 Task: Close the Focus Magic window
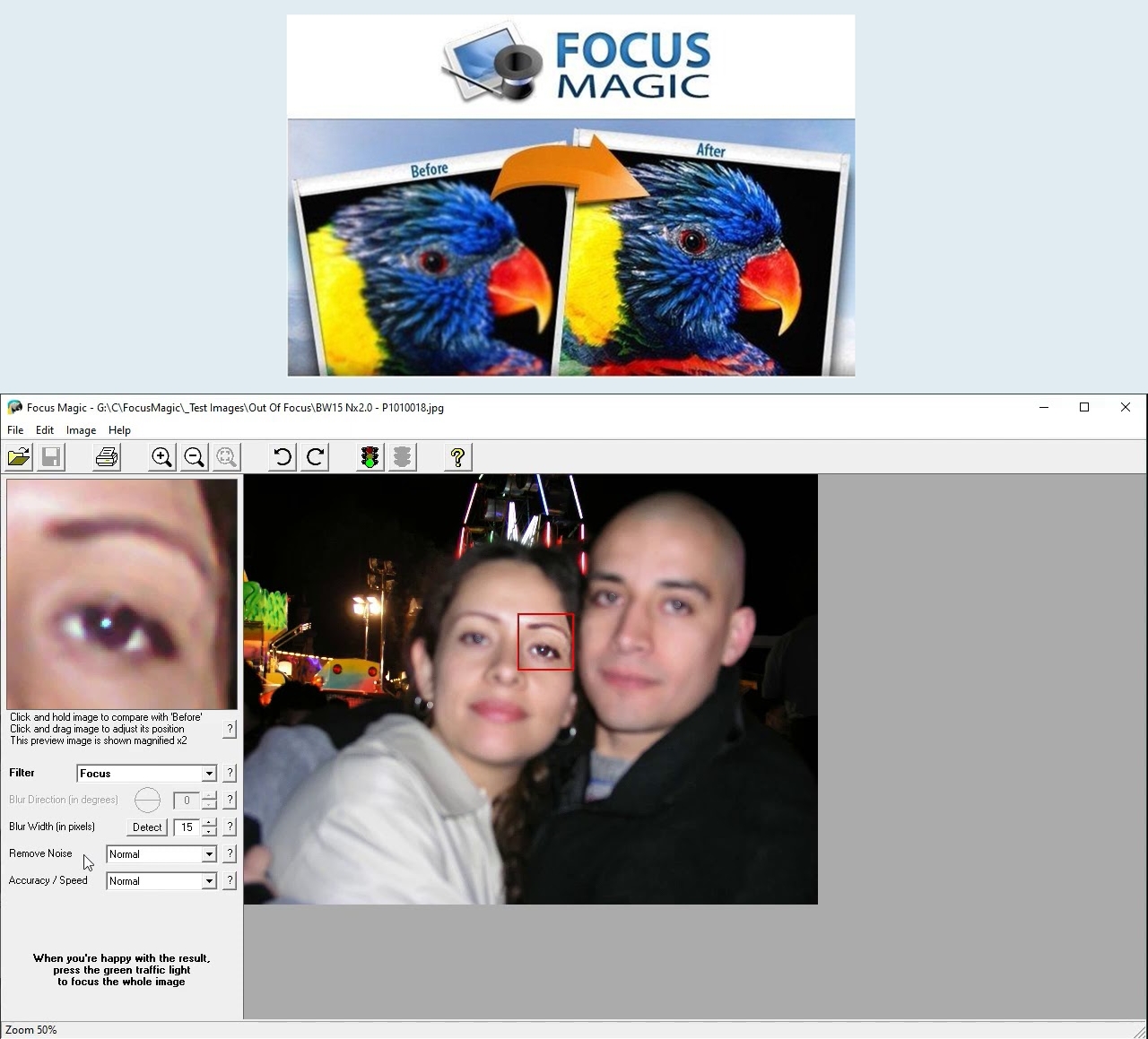[1126, 407]
